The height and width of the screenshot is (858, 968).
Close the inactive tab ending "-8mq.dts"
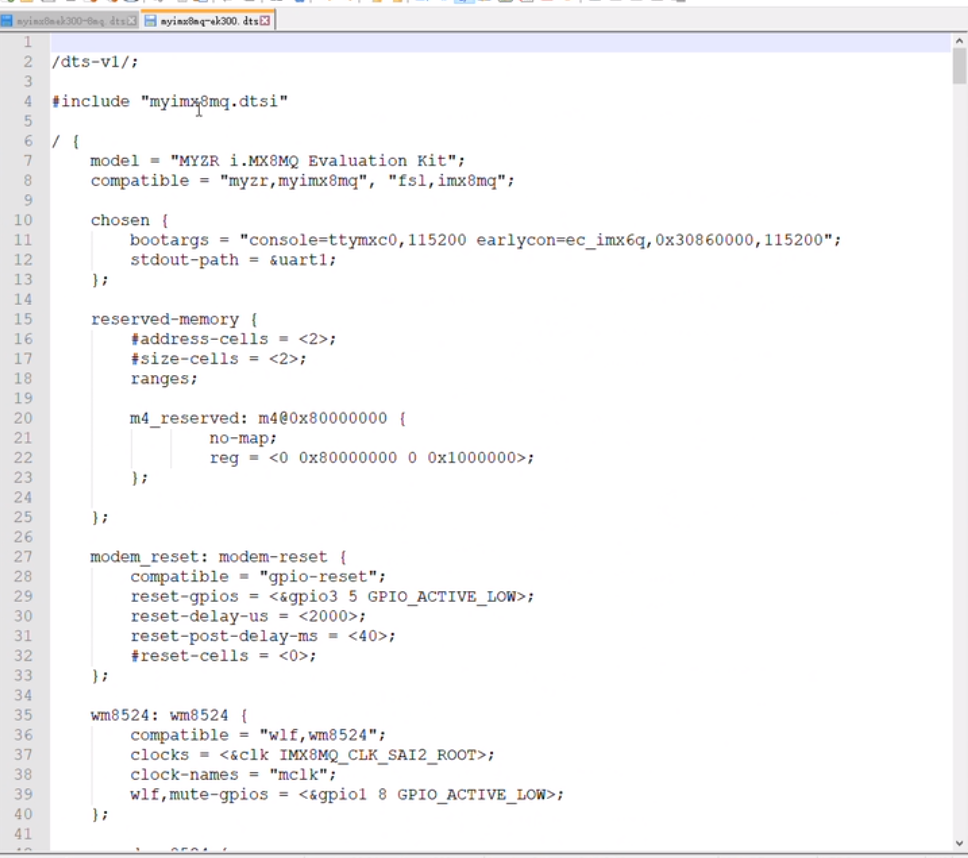(131, 21)
